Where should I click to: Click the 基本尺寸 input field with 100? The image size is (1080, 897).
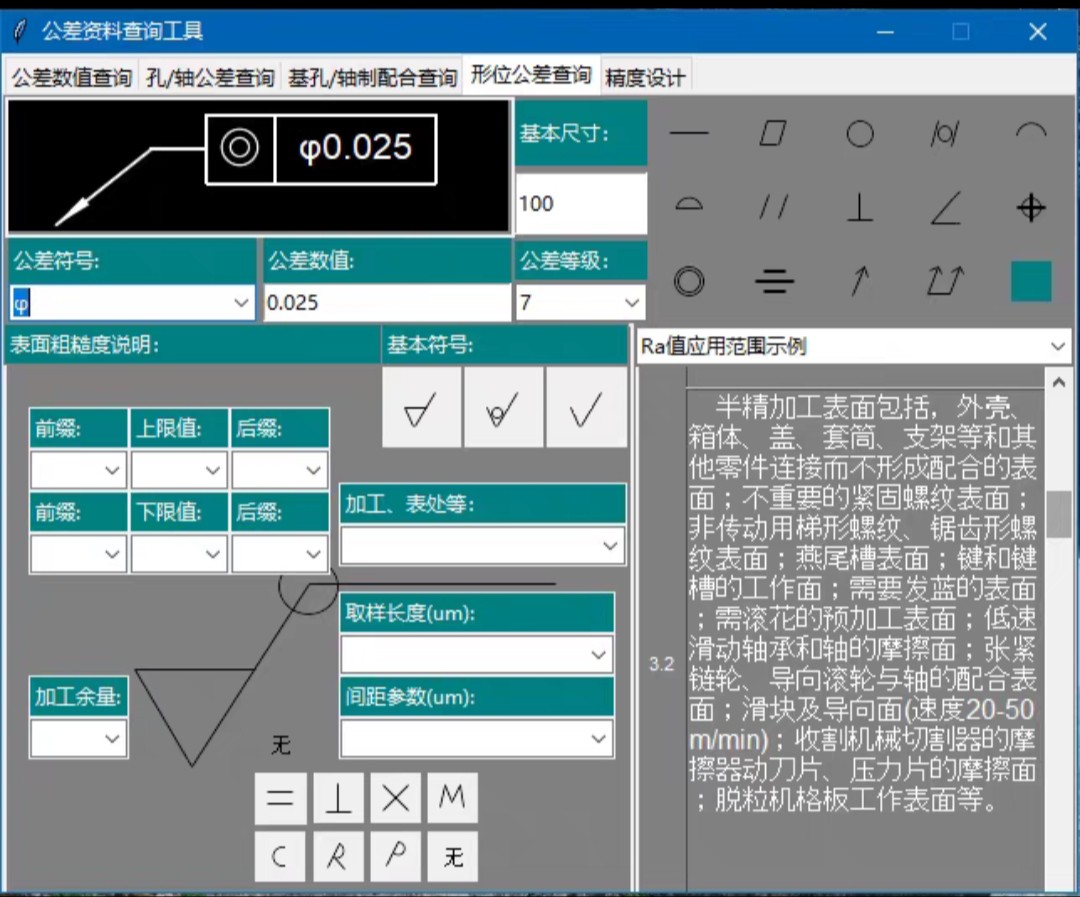pos(581,203)
